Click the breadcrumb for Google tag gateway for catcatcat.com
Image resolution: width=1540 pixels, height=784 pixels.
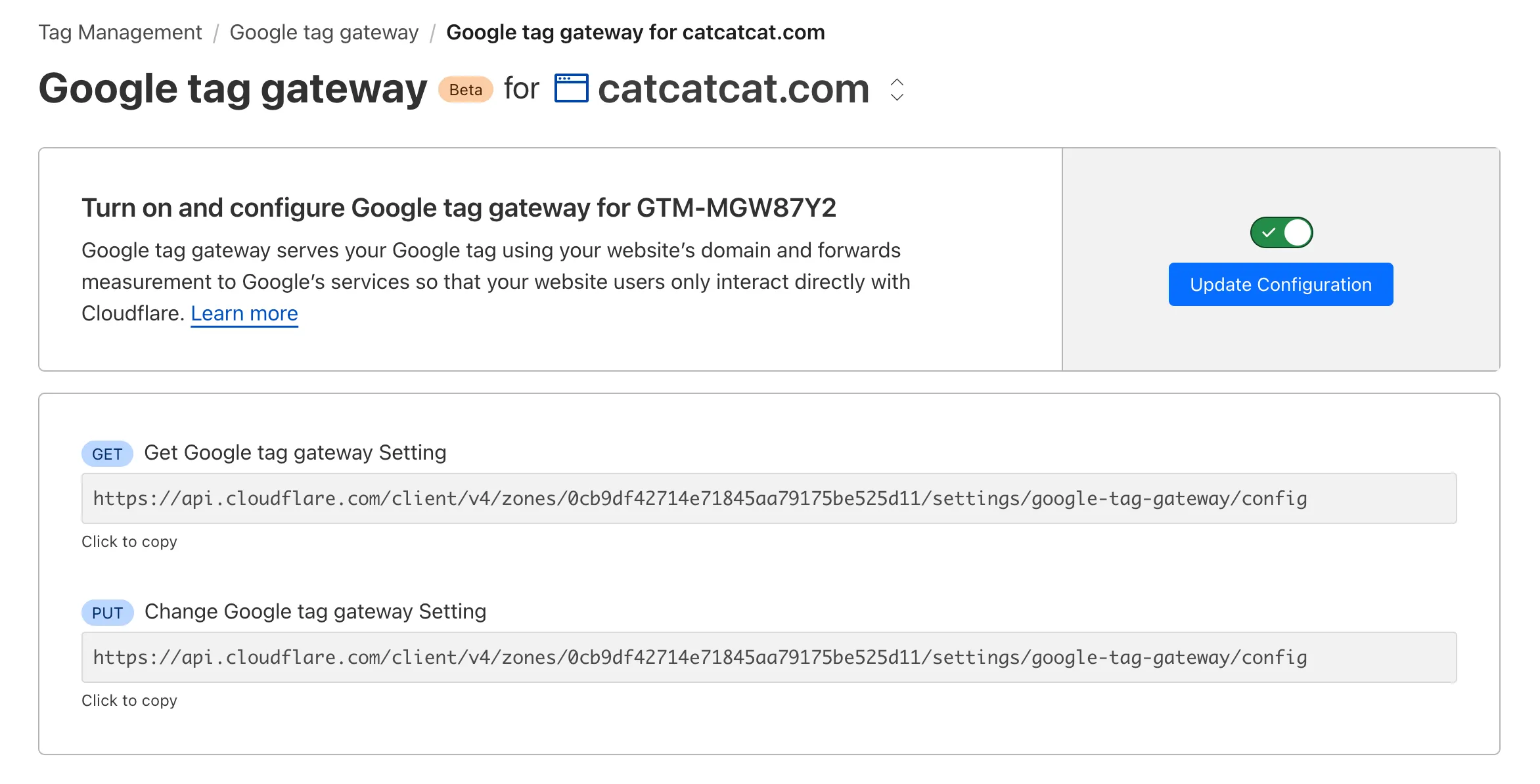(x=635, y=32)
